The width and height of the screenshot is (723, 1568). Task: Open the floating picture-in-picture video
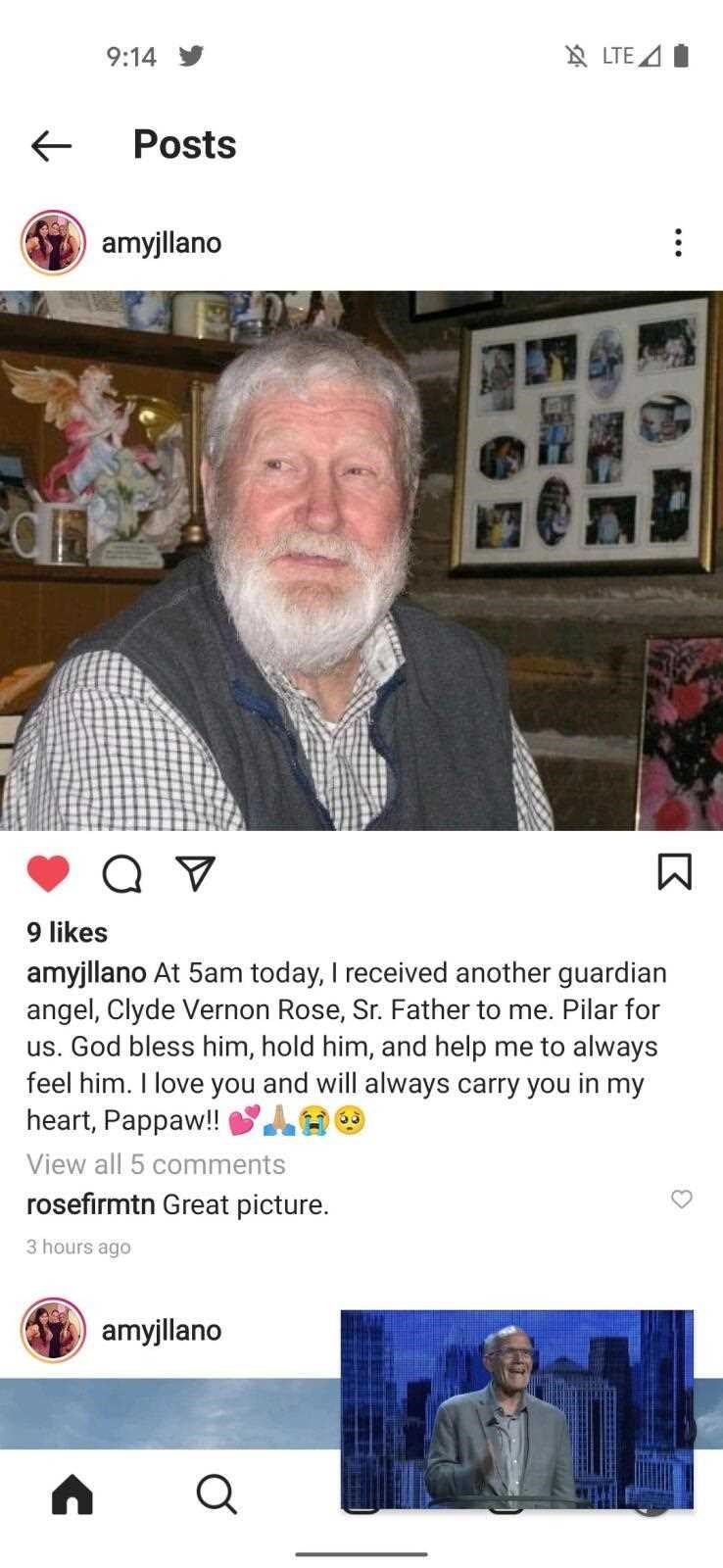(517, 1409)
